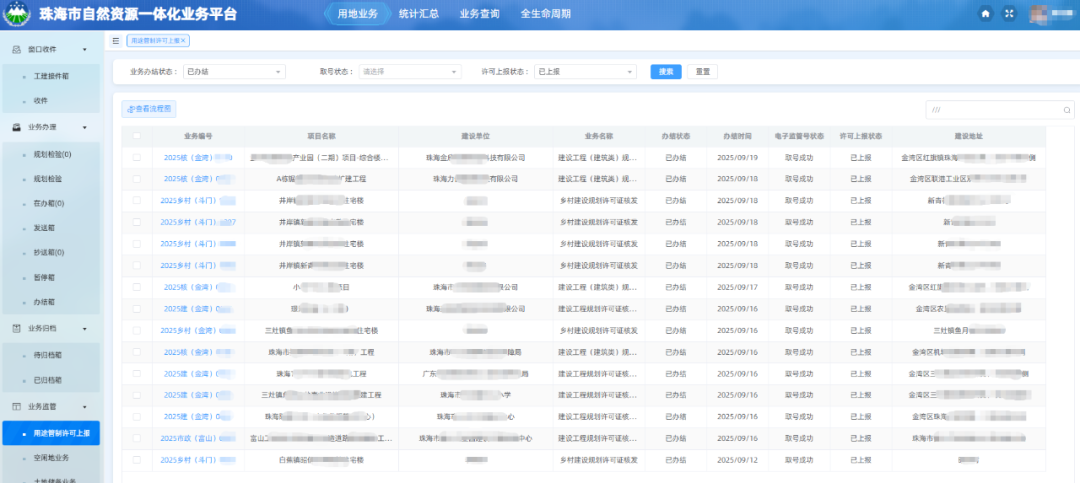Image resolution: width=1080 pixels, height=483 pixels.
Task: Expand the 许可上报状态 dropdown
Action: (585, 72)
